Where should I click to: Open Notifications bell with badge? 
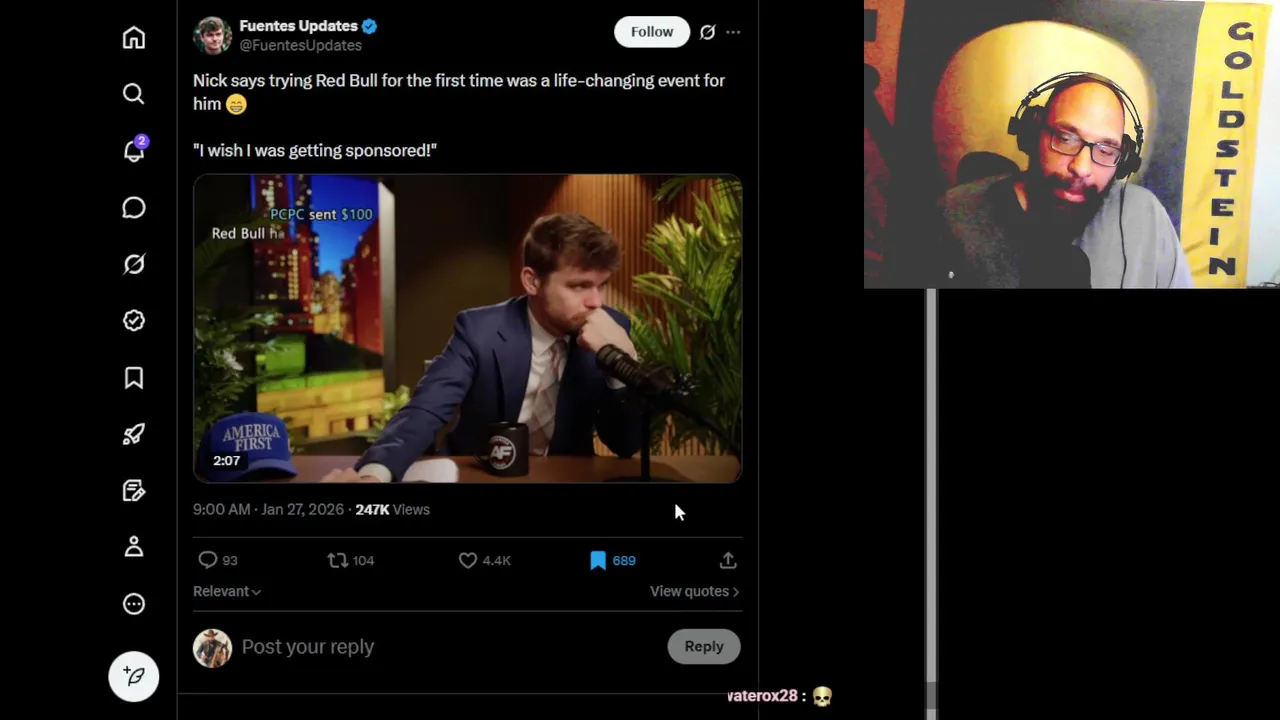pyautogui.click(x=134, y=151)
